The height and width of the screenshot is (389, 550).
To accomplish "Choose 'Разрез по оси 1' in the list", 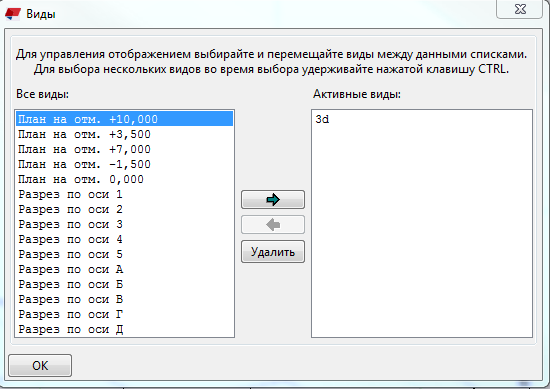I will pos(125,194).
